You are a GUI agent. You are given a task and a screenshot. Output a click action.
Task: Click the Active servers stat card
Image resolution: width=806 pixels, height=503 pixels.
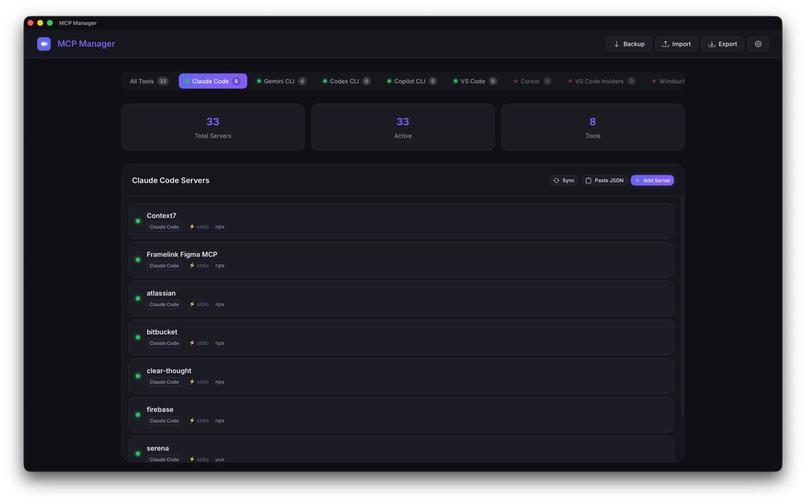pyautogui.click(x=403, y=127)
